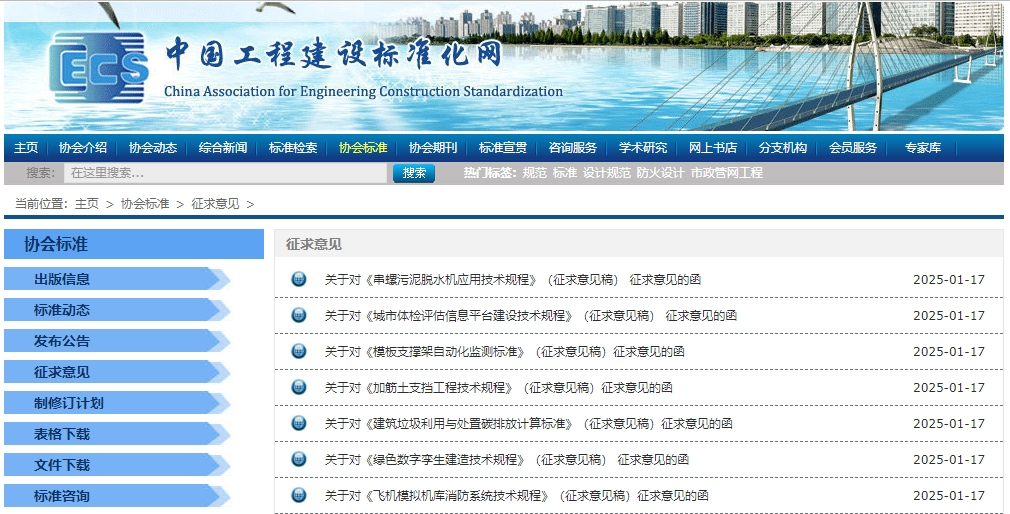1010x514 pixels.
Task: Open 出版信息 in the left sidebar
Action: (x=62, y=279)
